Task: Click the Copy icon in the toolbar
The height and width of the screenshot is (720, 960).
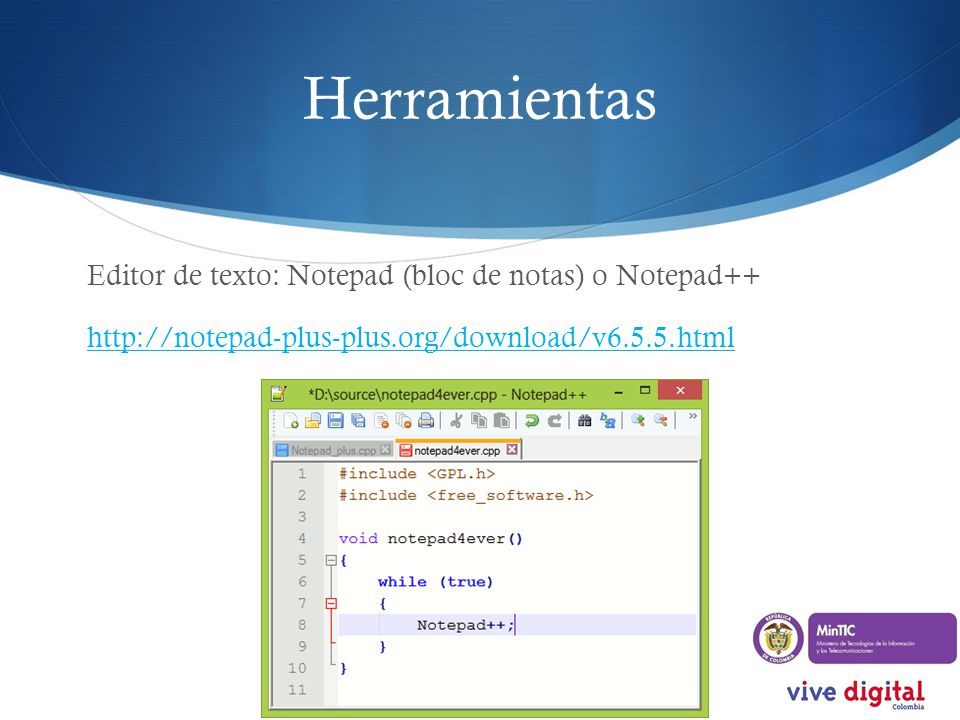Action: coord(479,421)
